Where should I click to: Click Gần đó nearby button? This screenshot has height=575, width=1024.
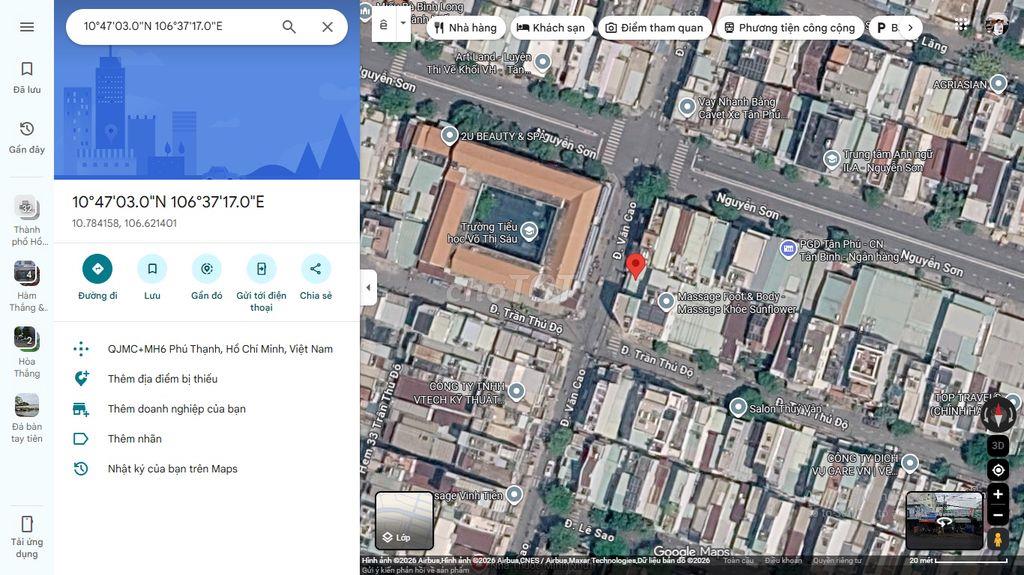tap(206, 278)
